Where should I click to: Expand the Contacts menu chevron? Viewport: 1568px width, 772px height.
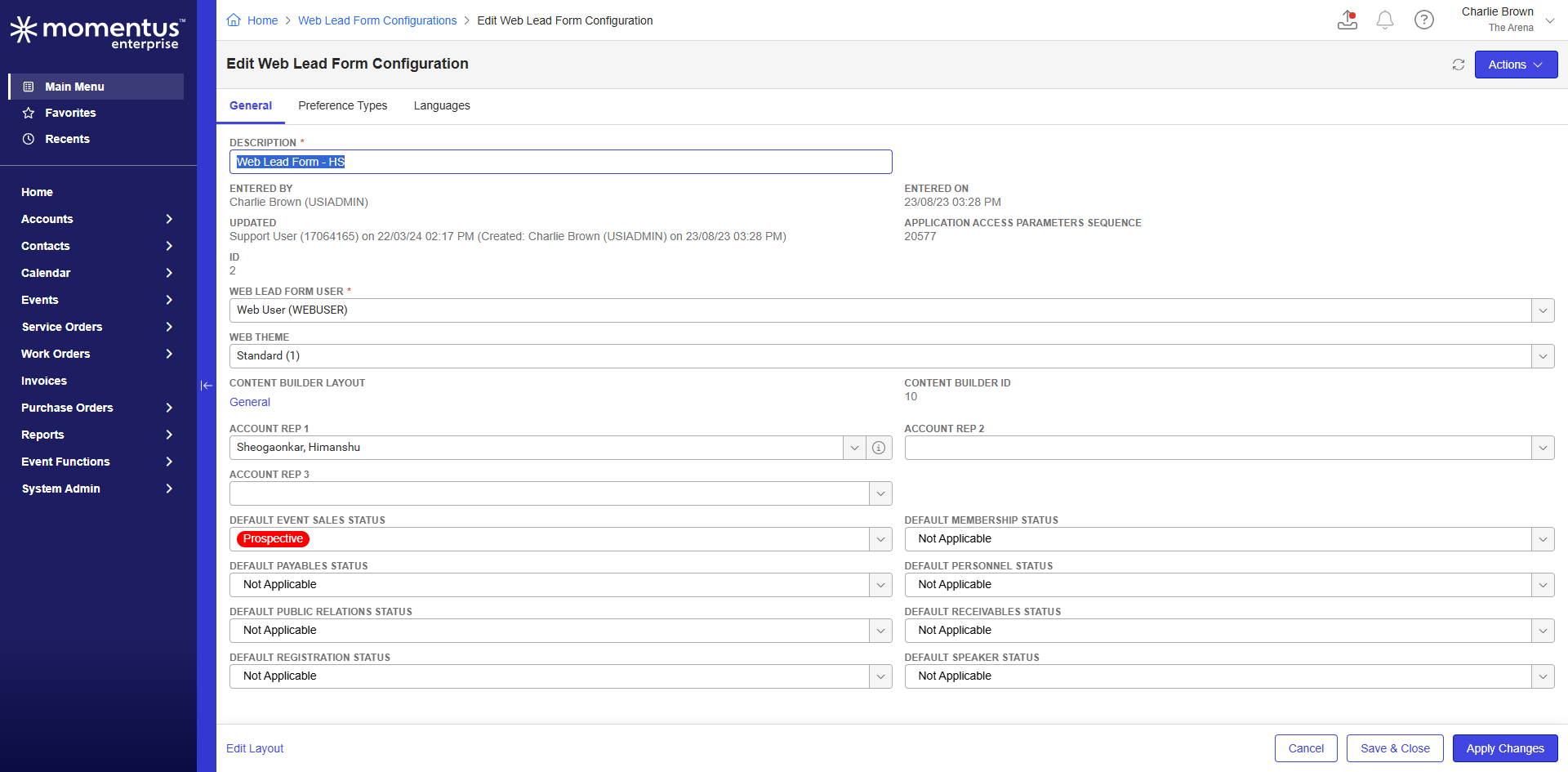pyautogui.click(x=169, y=246)
